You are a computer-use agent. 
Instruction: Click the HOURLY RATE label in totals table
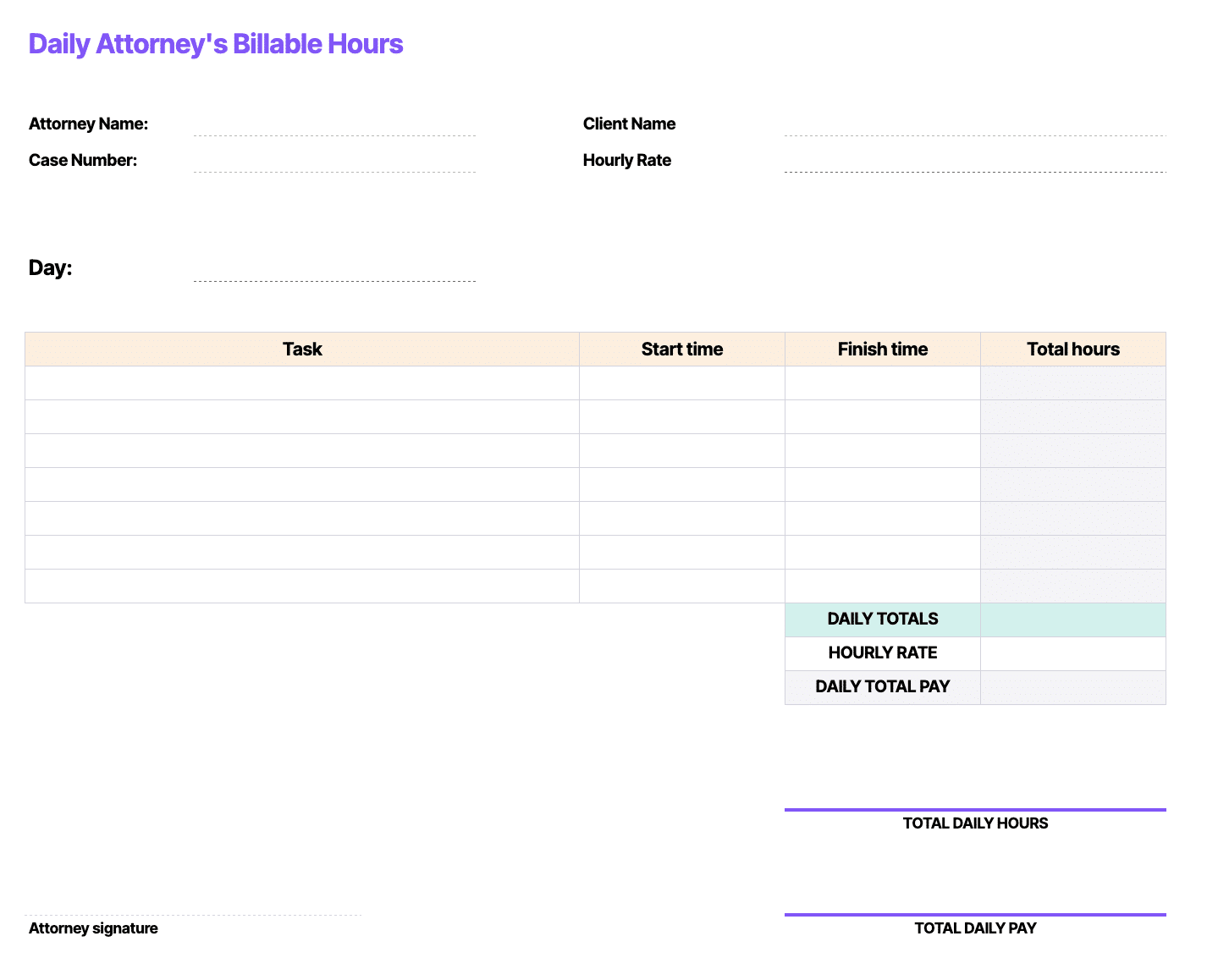point(883,653)
